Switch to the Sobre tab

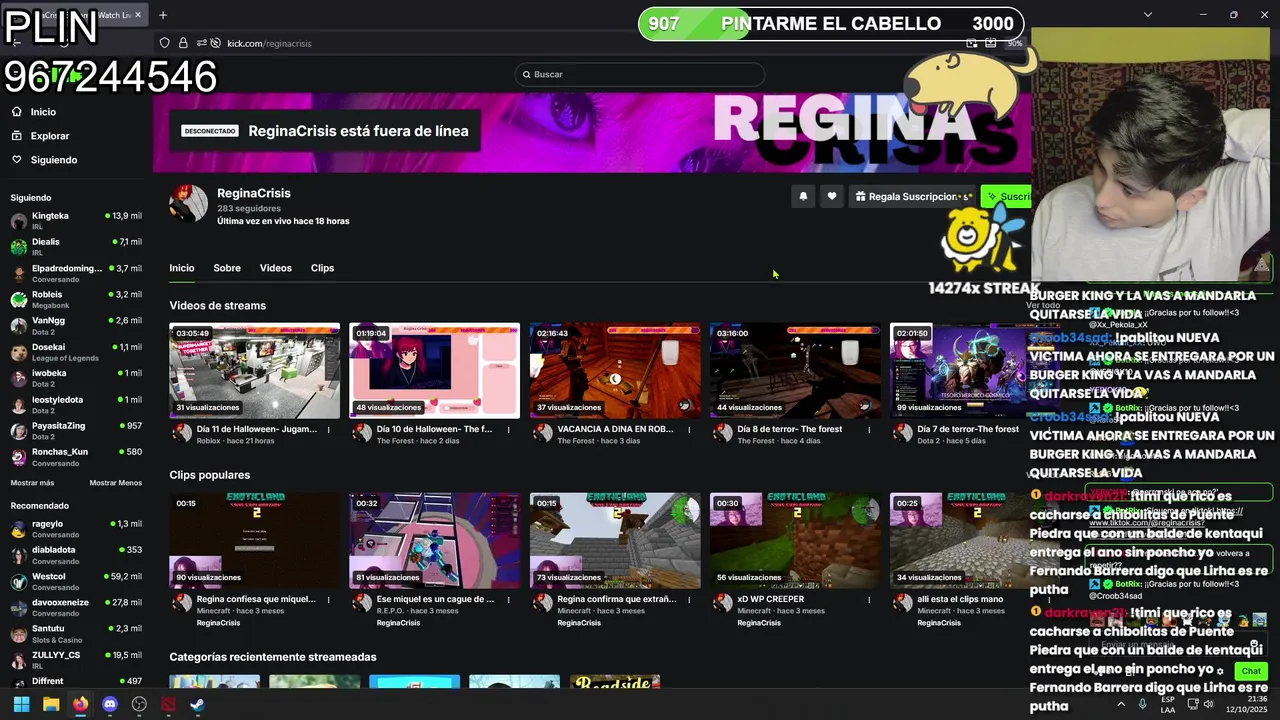coord(227,268)
